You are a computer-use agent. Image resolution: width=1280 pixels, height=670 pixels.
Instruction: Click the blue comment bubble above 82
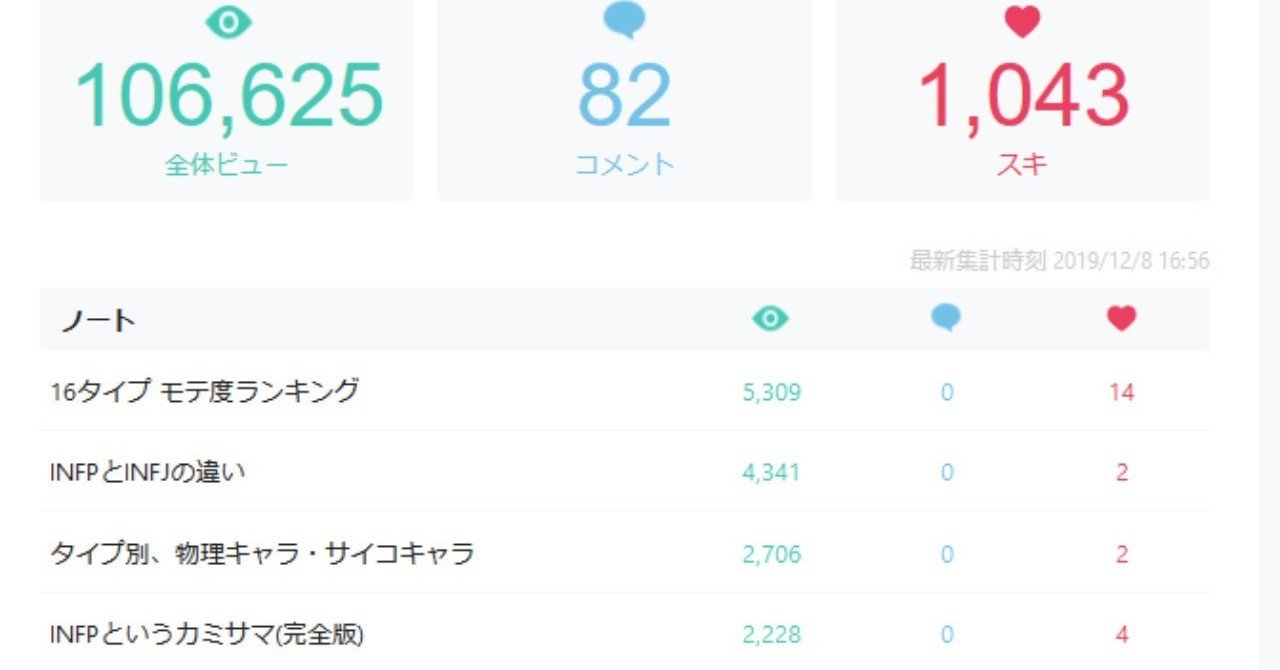625,20
